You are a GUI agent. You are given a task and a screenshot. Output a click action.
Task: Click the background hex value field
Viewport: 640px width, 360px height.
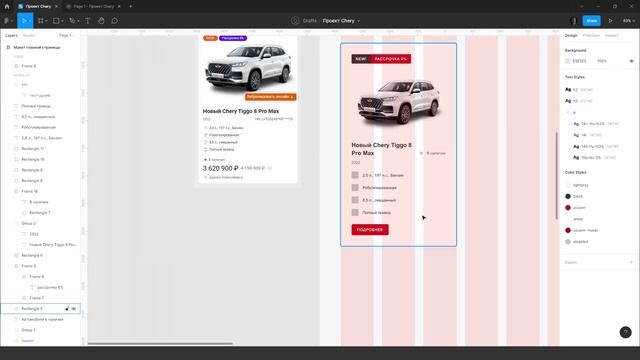580,61
